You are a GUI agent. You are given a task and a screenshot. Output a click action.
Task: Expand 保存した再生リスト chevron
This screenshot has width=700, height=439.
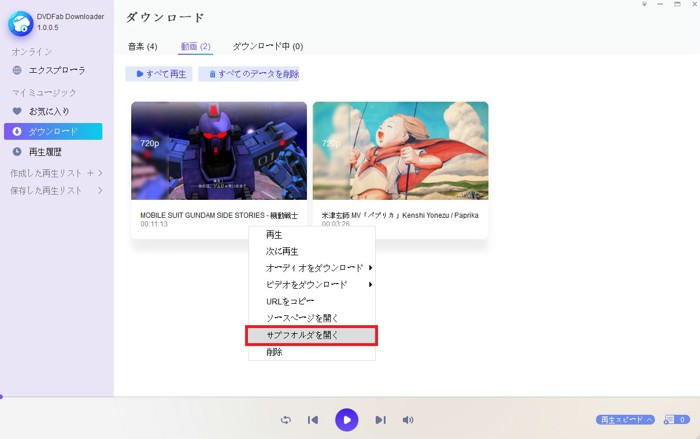100,191
